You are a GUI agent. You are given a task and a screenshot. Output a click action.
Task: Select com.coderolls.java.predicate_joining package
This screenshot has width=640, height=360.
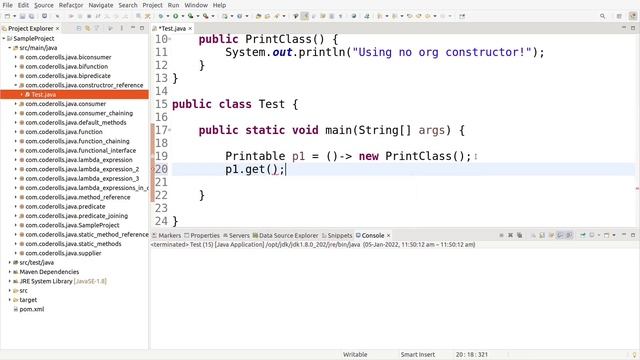(76, 216)
